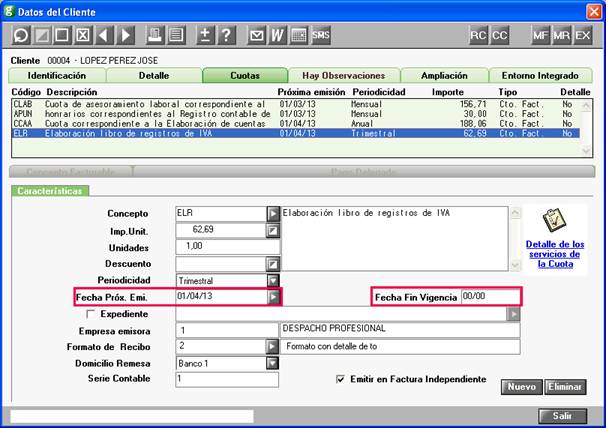Close the Datos del Cliente window
This screenshot has width=606, height=428.
tap(594, 12)
